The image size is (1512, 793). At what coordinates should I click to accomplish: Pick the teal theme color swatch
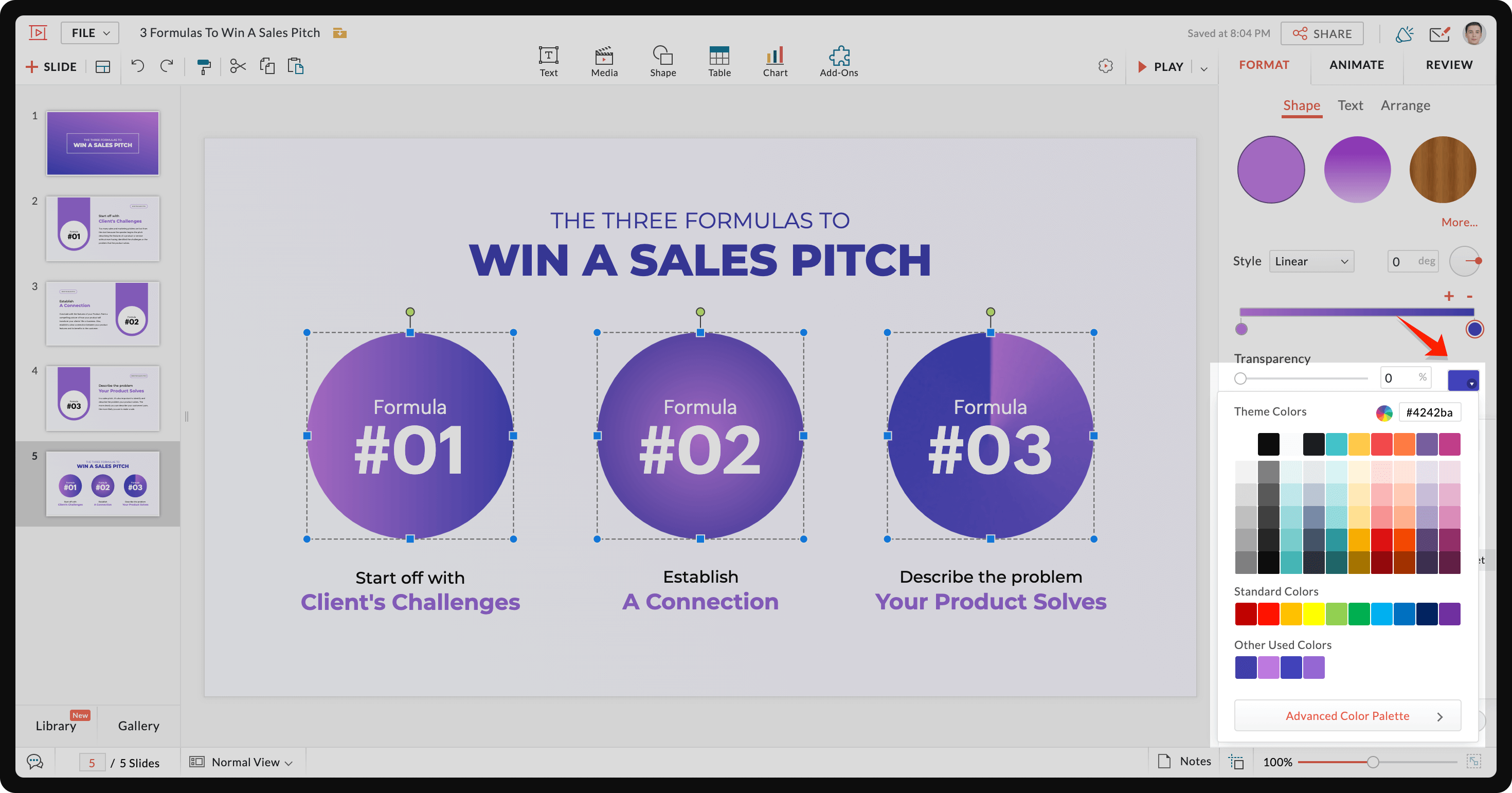(1336, 444)
